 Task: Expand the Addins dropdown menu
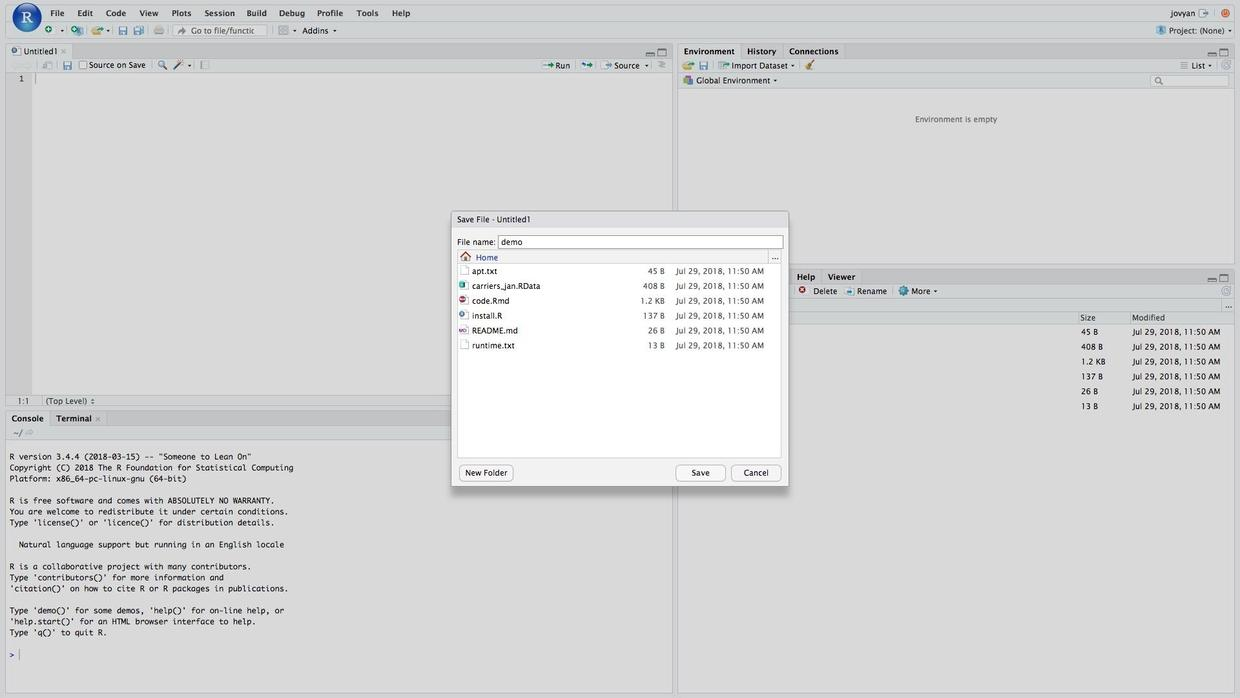pos(319,31)
